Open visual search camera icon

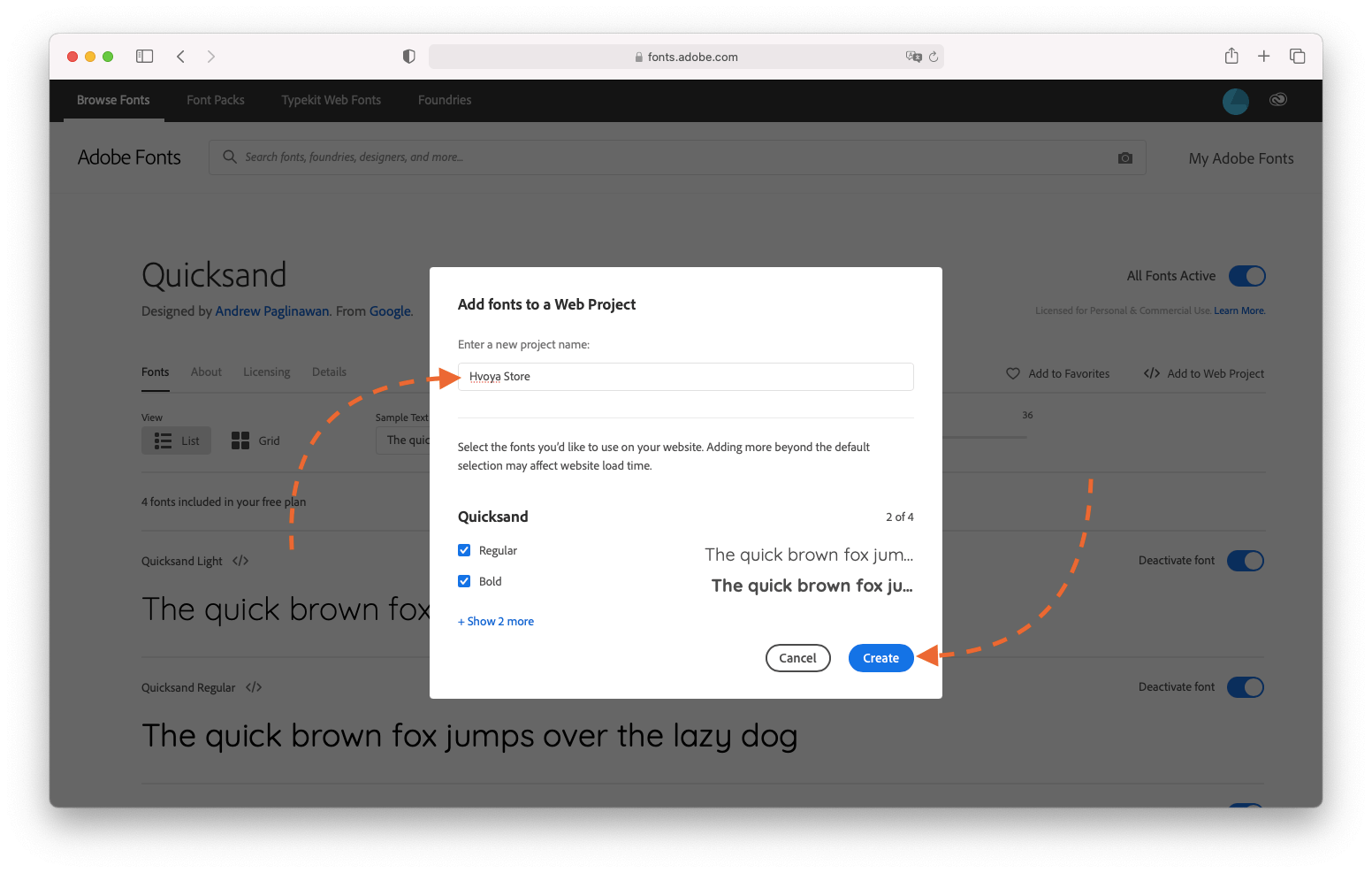pos(1125,157)
